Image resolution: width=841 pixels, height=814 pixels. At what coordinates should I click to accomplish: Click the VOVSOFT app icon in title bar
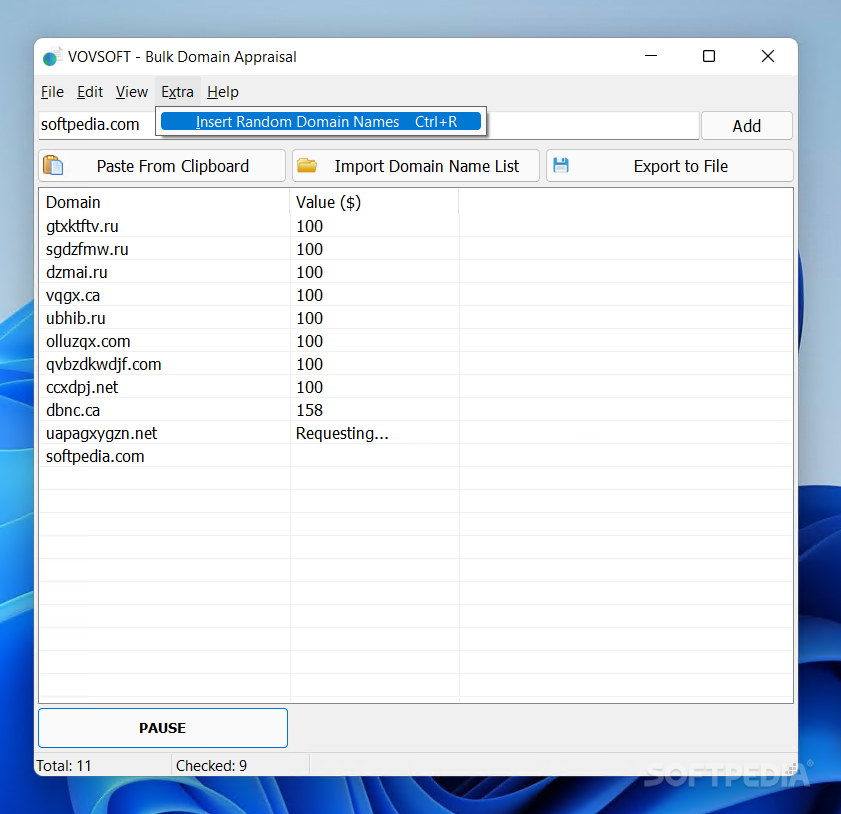(51, 57)
